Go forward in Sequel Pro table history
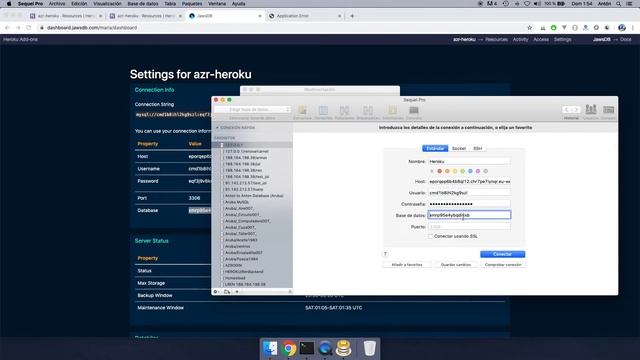 576,109
